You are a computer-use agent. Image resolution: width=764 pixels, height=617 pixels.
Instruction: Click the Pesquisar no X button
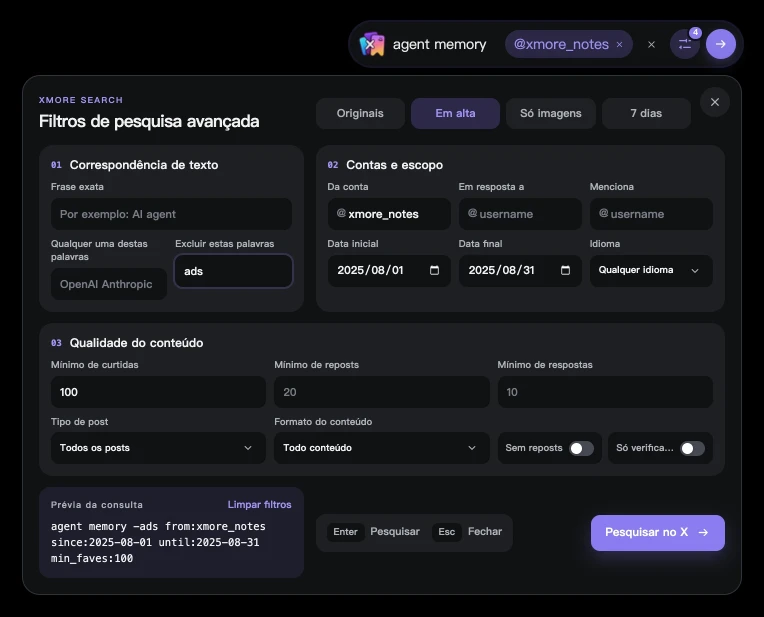658,533
